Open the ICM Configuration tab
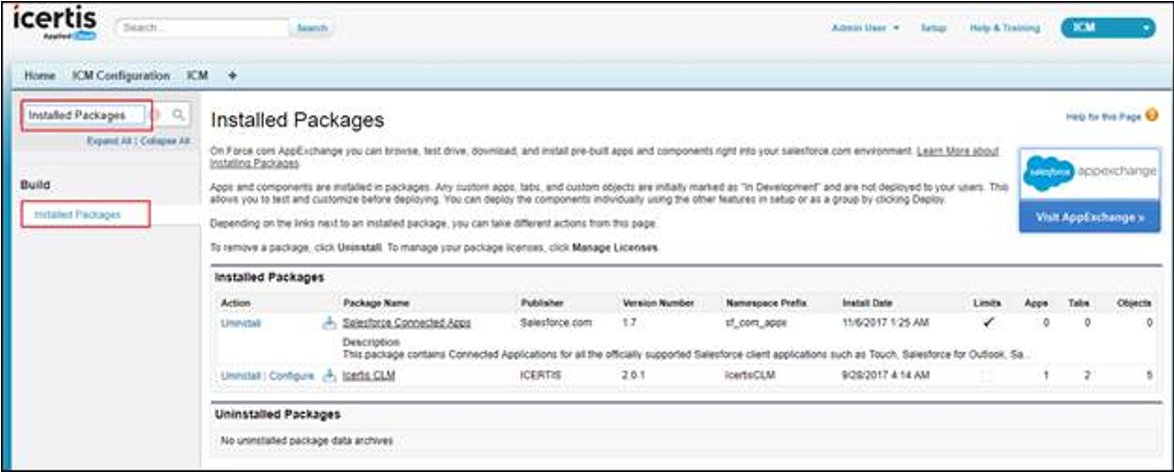Image resolution: width=1174 pixels, height=472 pixels. point(121,76)
